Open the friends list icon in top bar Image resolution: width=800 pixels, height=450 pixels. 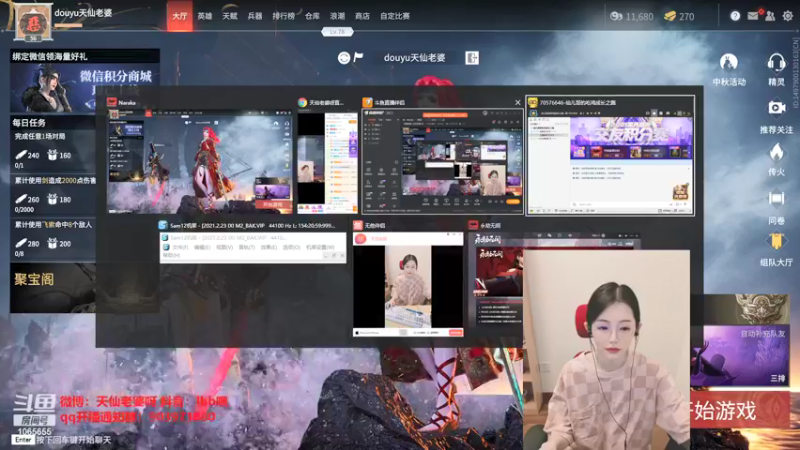tap(770, 16)
